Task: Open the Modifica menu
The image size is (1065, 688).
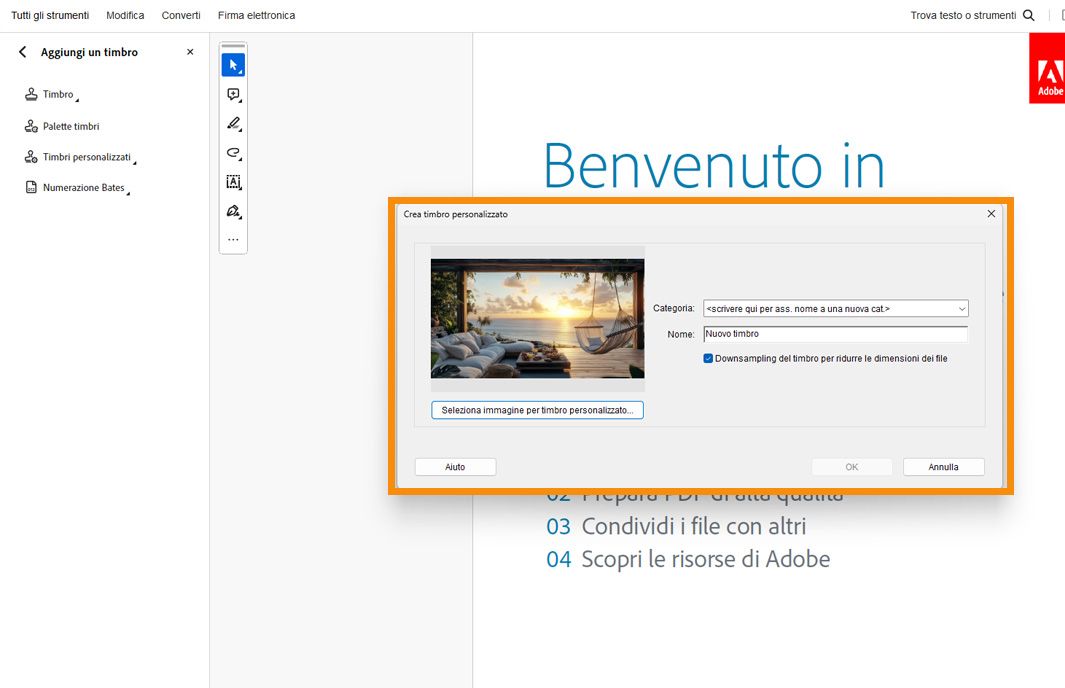Action: click(x=124, y=15)
